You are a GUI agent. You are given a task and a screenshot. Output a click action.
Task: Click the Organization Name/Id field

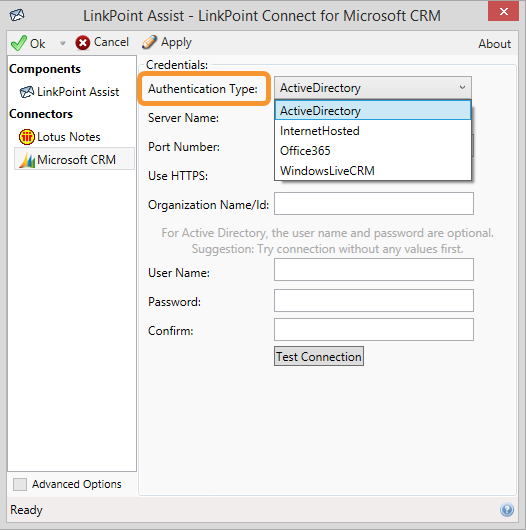pos(374,203)
